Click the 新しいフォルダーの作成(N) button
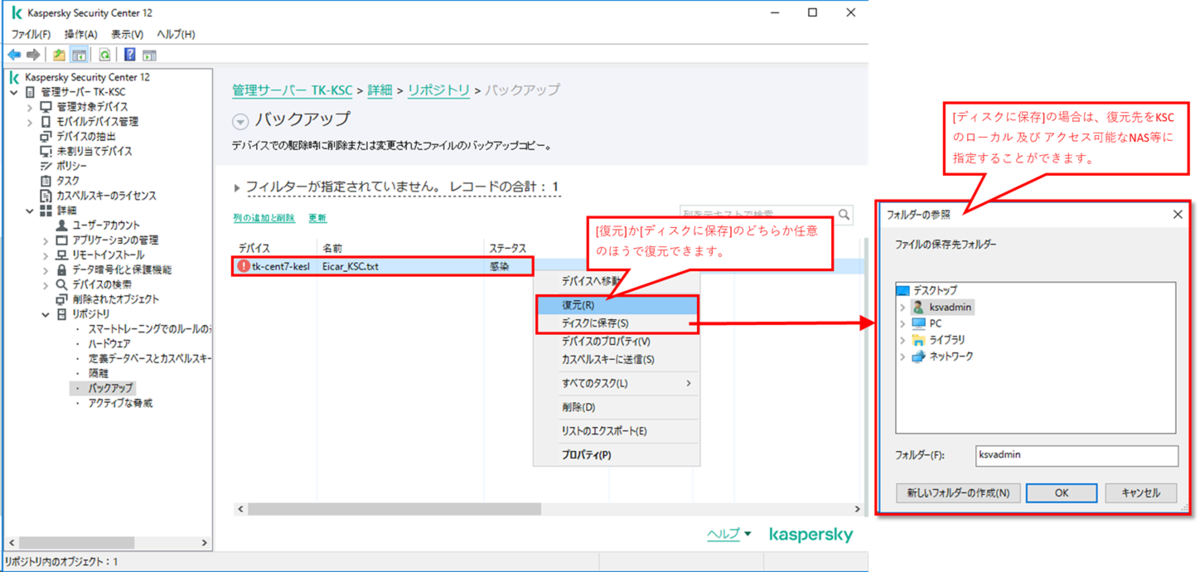This screenshot has width=1200, height=572. coord(958,492)
